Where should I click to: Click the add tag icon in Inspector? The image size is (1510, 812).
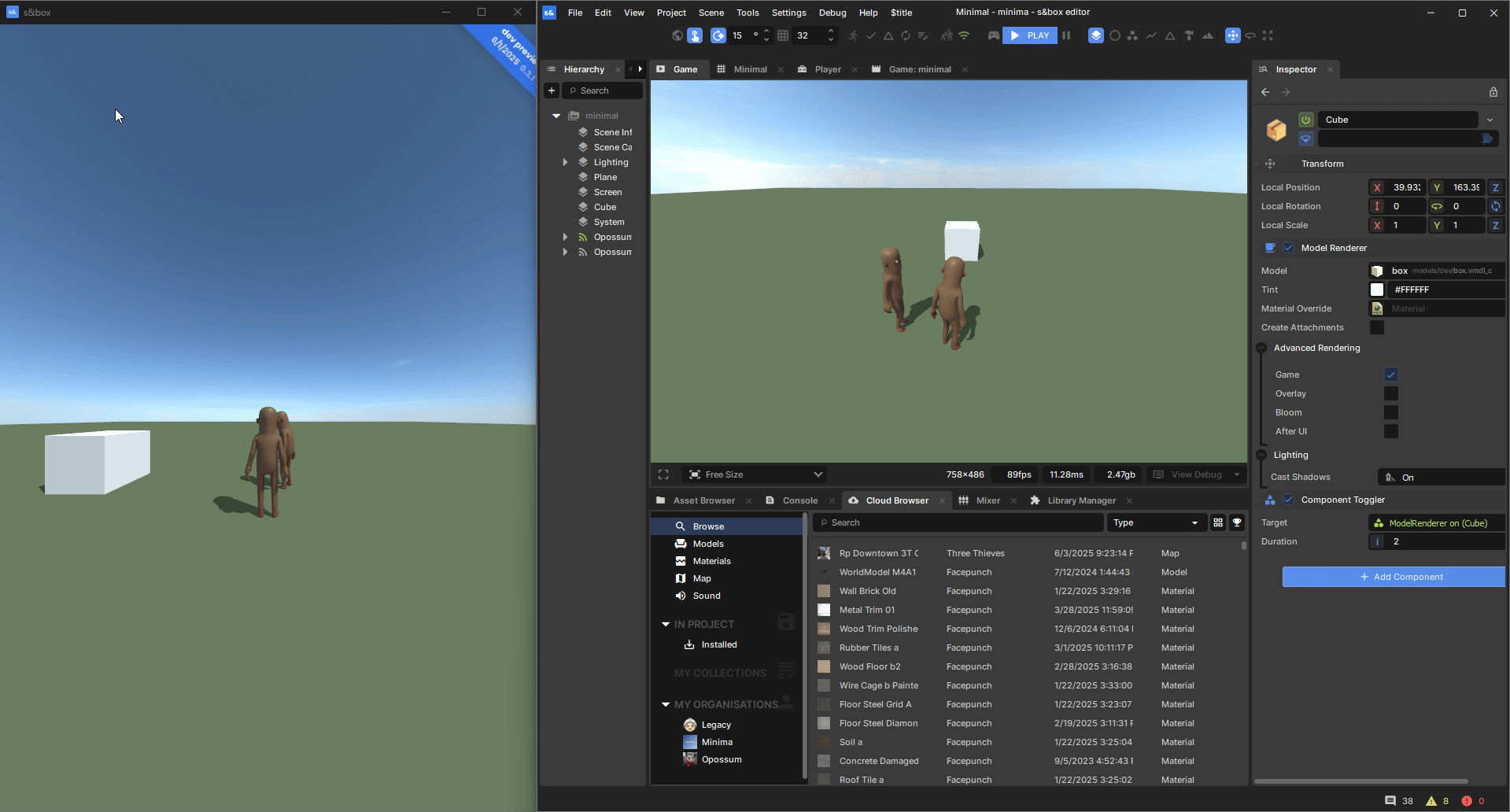1487,138
